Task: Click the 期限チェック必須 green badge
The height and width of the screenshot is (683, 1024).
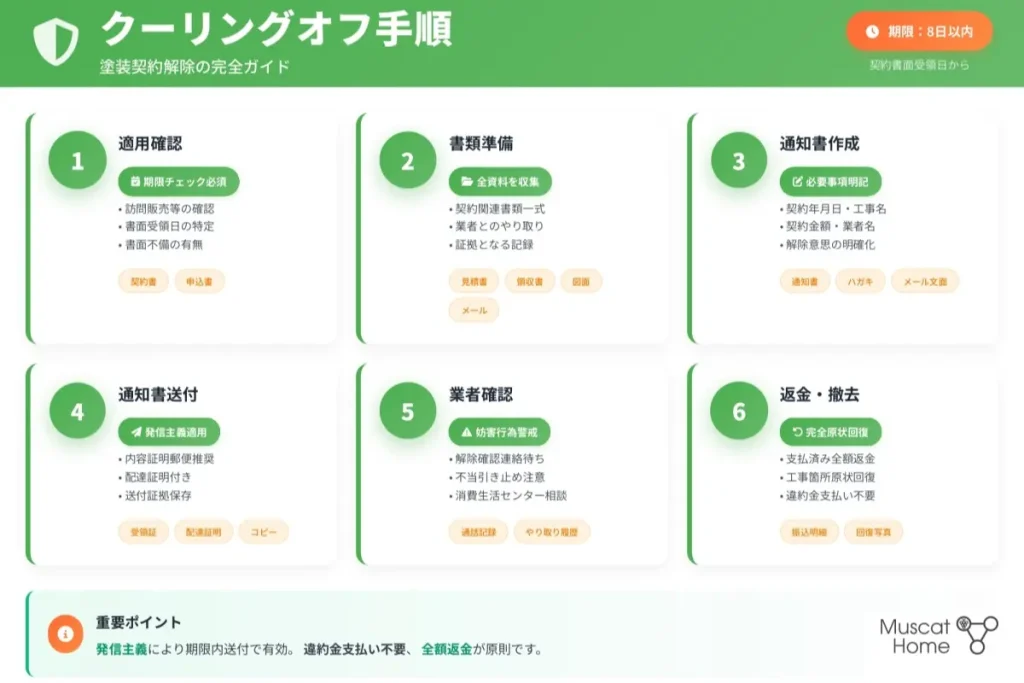Action: tap(179, 182)
